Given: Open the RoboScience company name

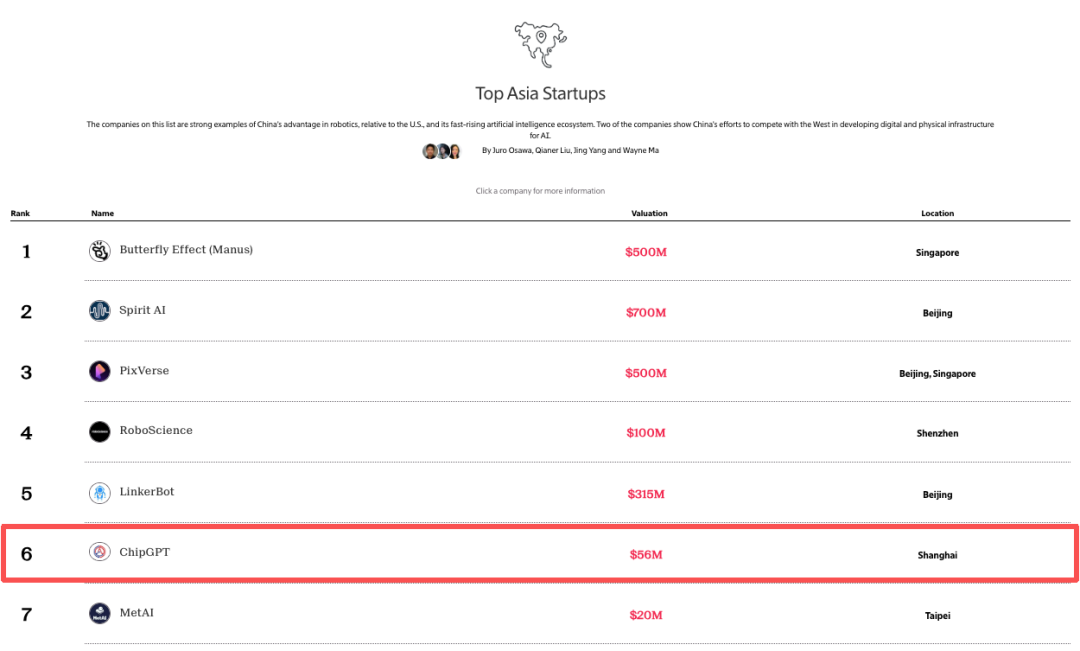Looking at the screenshot, I should point(156,431).
